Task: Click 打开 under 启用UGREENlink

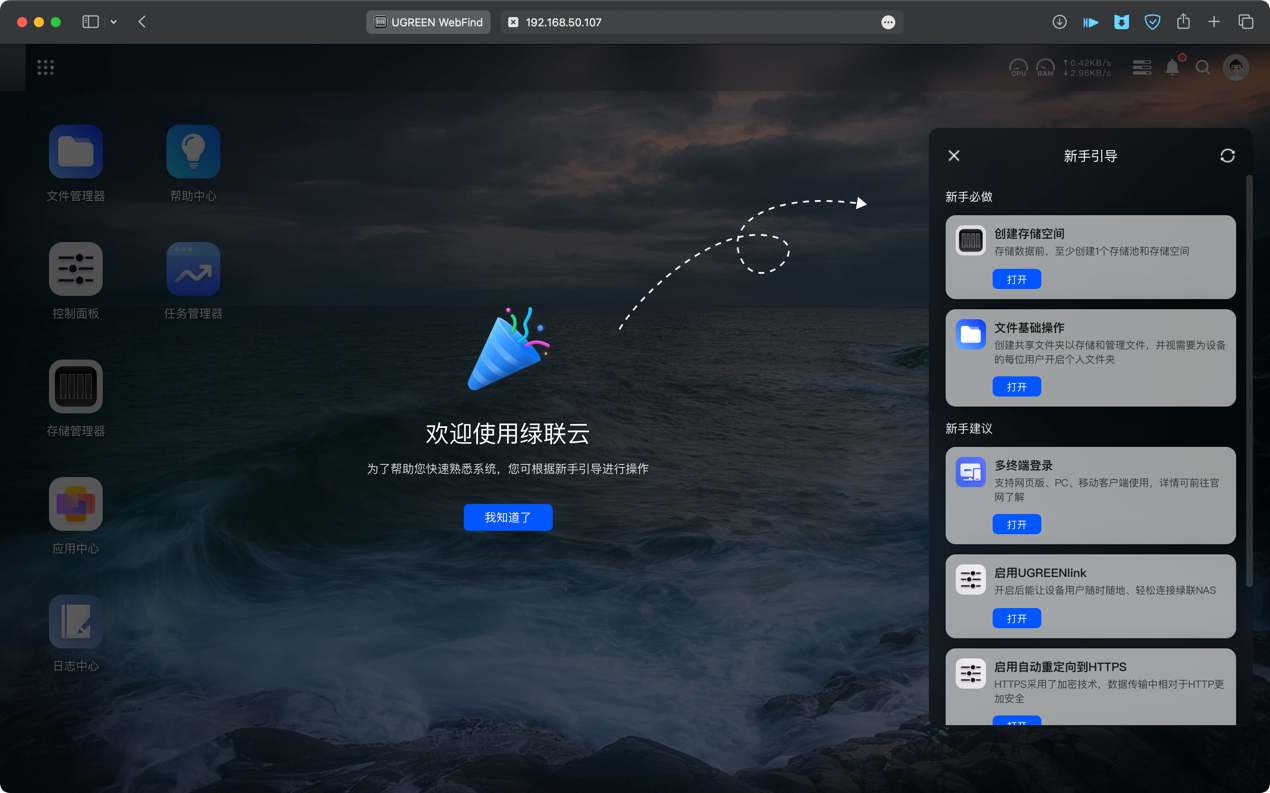Action: (x=1016, y=619)
